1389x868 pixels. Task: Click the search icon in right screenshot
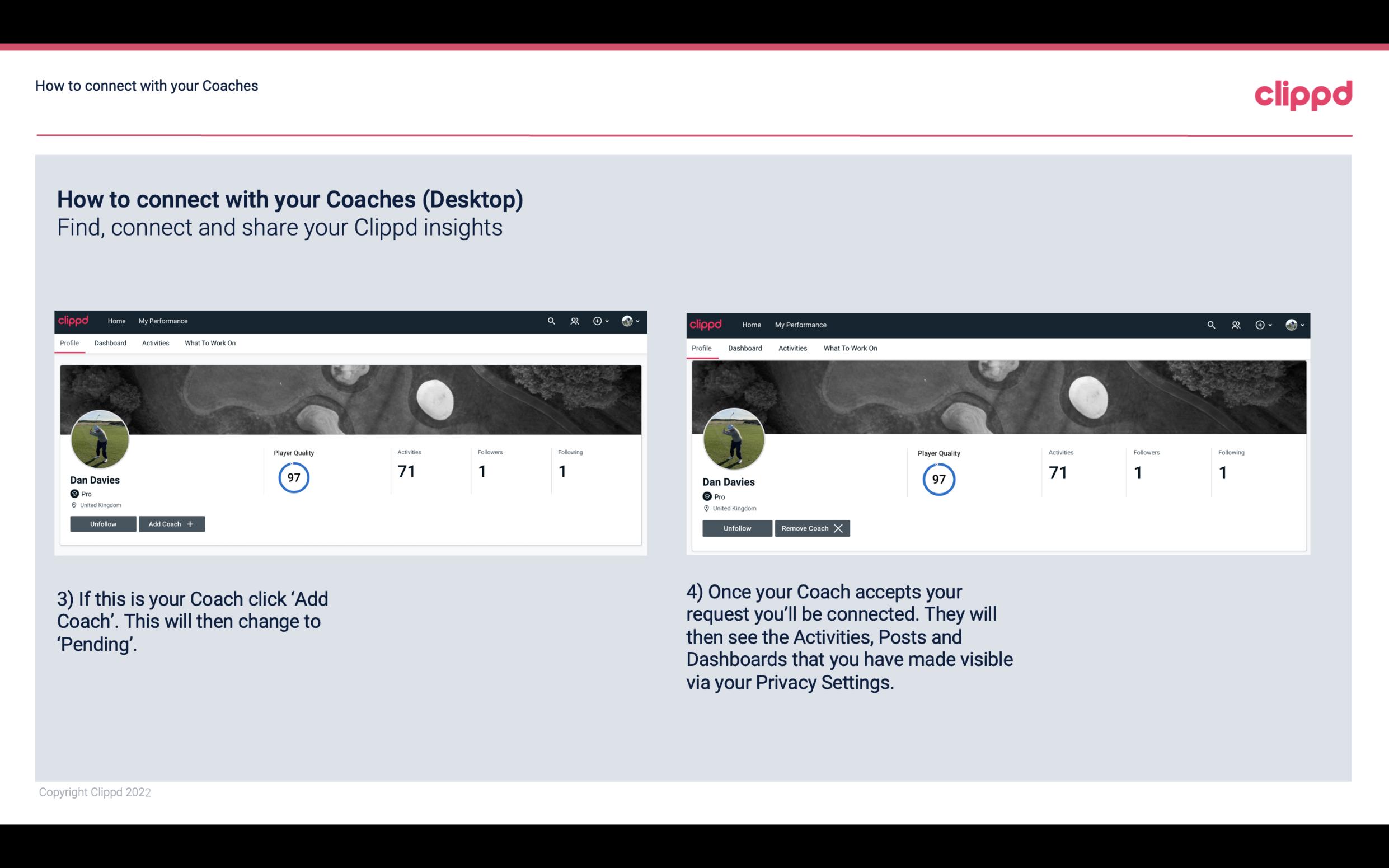1211,325
